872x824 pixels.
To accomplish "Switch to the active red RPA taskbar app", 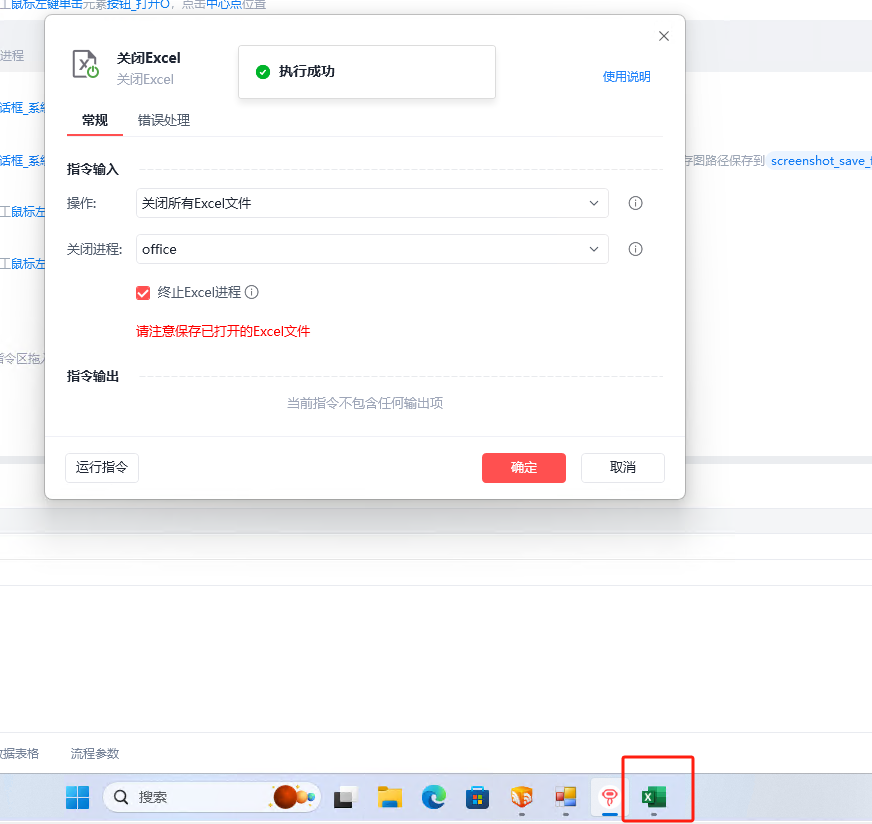I will tap(610, 797).
